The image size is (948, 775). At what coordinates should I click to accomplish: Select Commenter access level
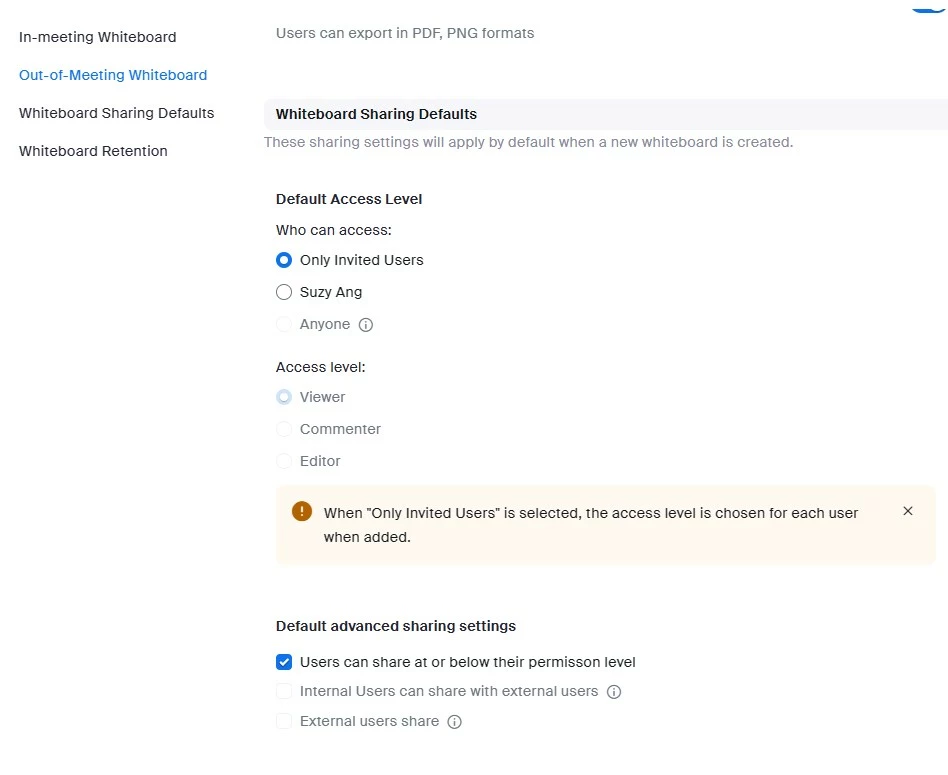point(284,429)
